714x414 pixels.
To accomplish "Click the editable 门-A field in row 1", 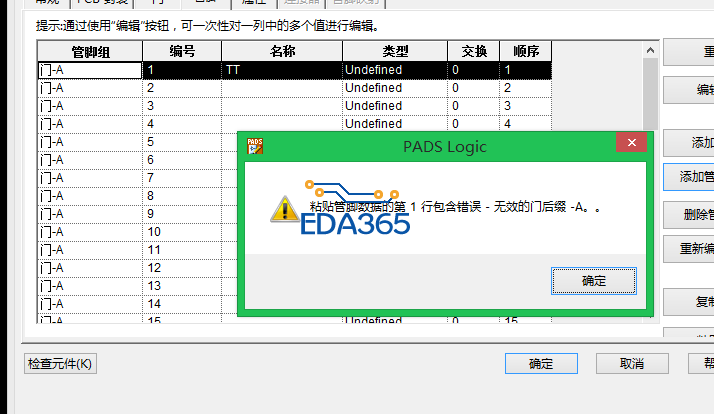I will (x=90, y=70).
